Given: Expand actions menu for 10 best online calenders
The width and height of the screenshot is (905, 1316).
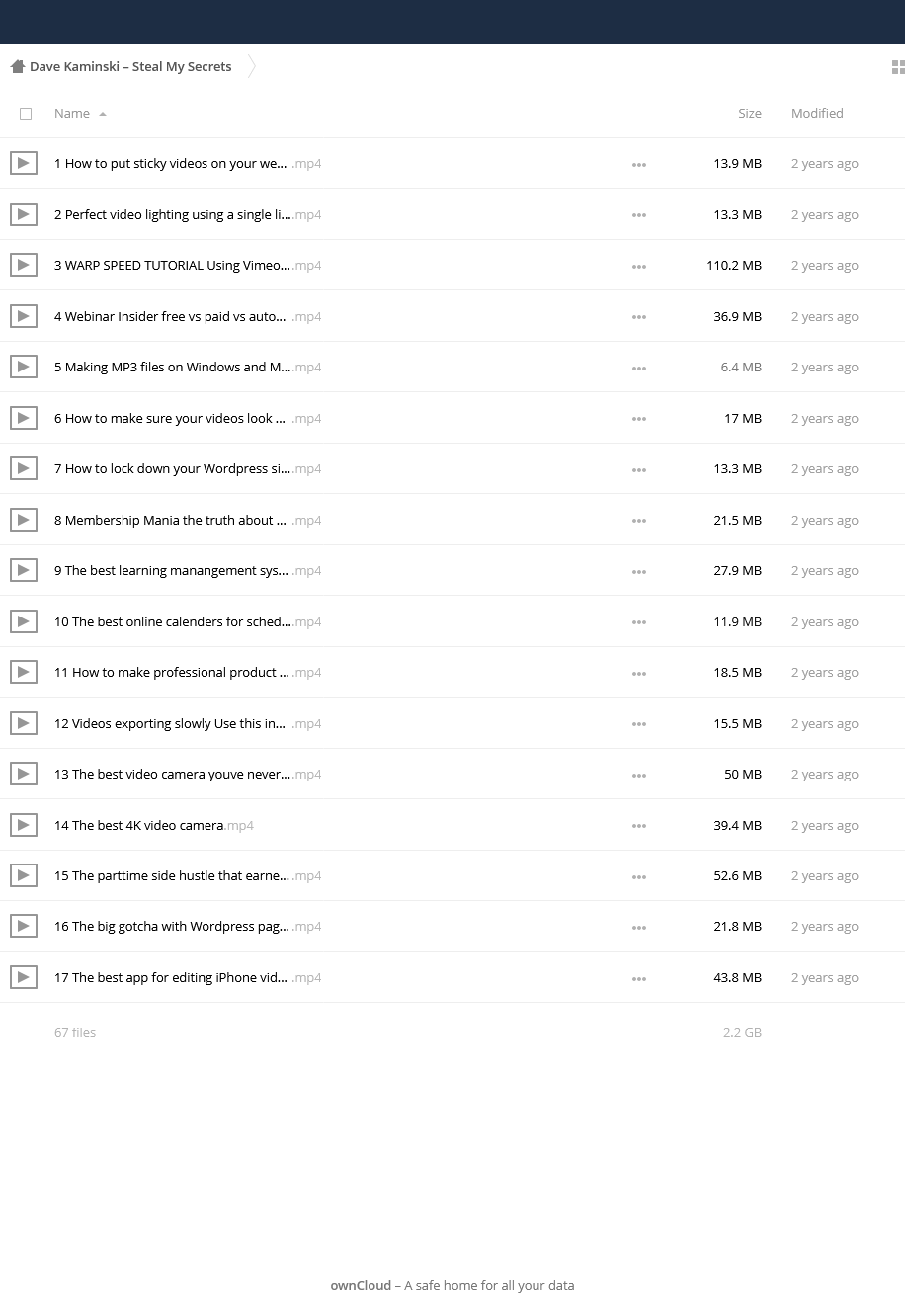Looking at the screenshot, I should pos(639,622).
